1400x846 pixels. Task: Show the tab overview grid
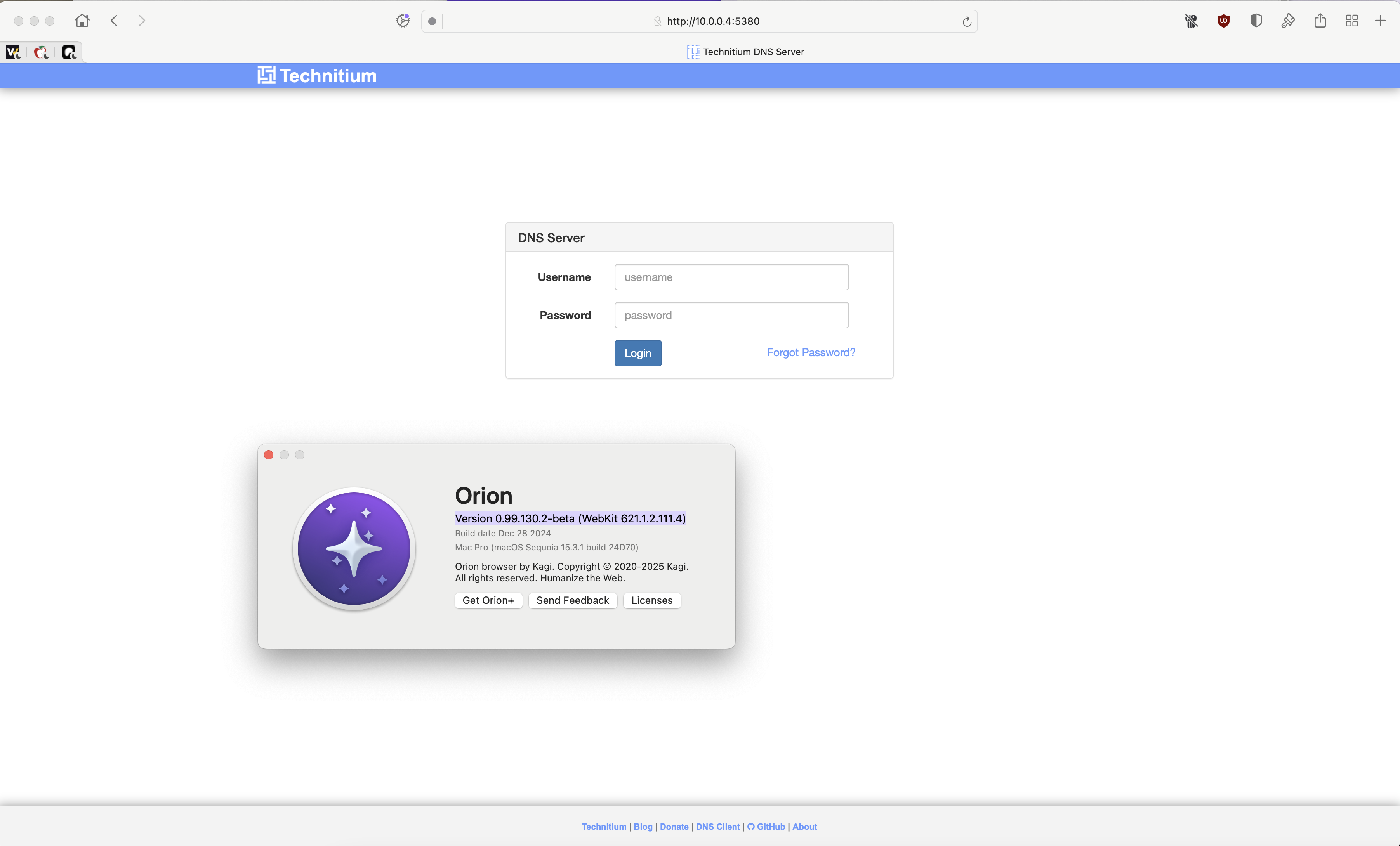coord(1352,21)
